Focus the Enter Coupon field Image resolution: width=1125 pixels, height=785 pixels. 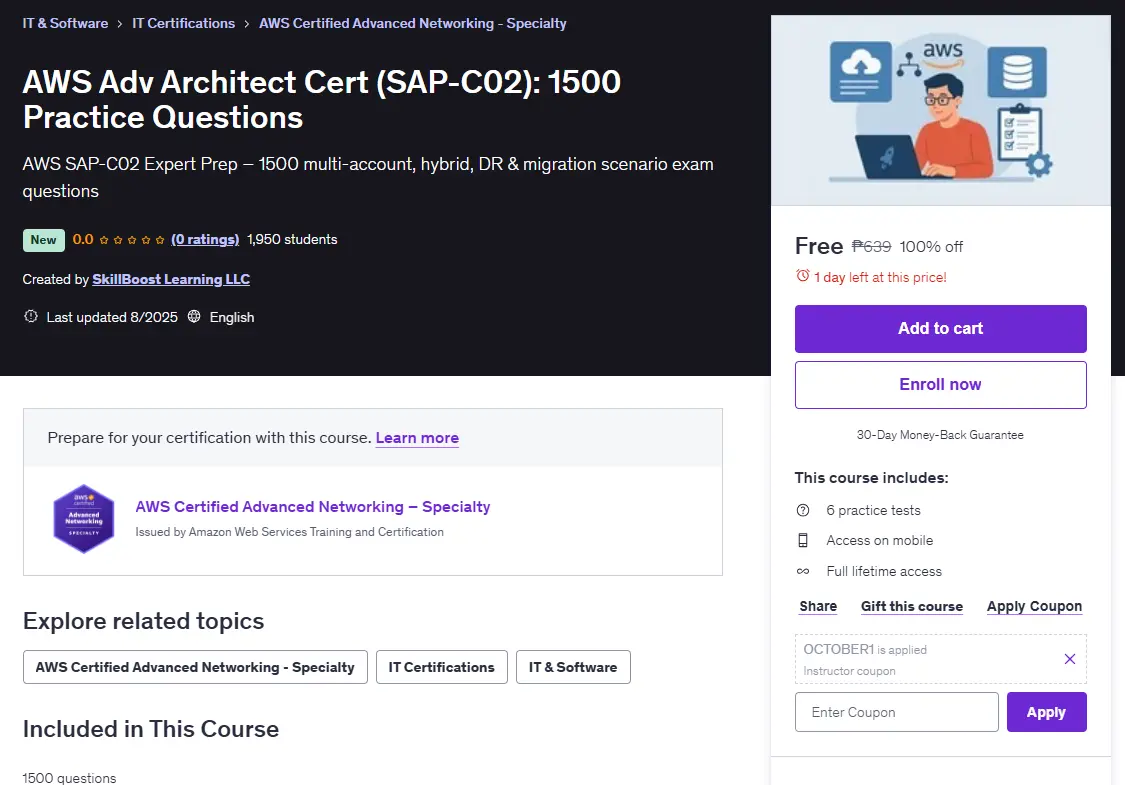896,712
